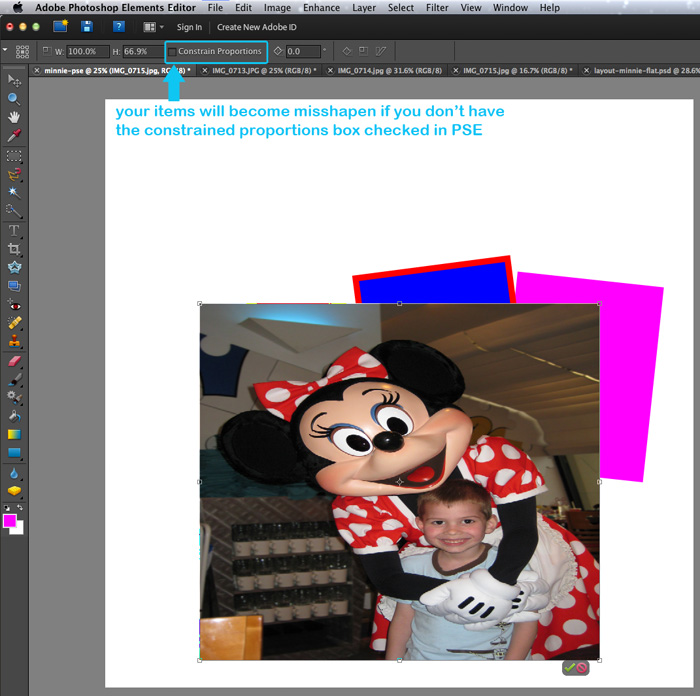Click the new file icon in toolbar
Image resolution: width=700 pixels, height=696 pixels.
coord(60,26)
